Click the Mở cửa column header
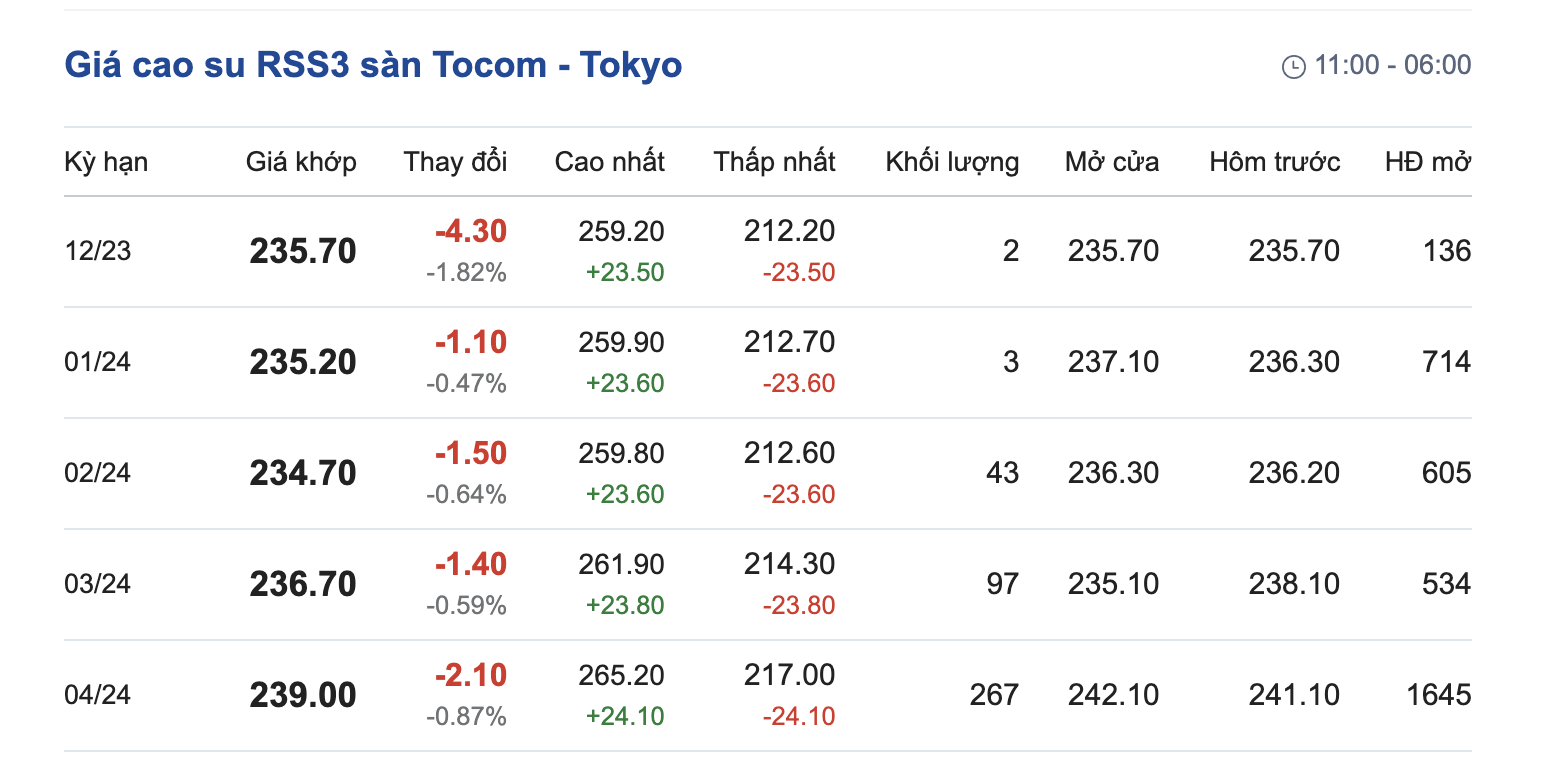The width and height of the screenshot is (1544, 760). (1111, 162)
